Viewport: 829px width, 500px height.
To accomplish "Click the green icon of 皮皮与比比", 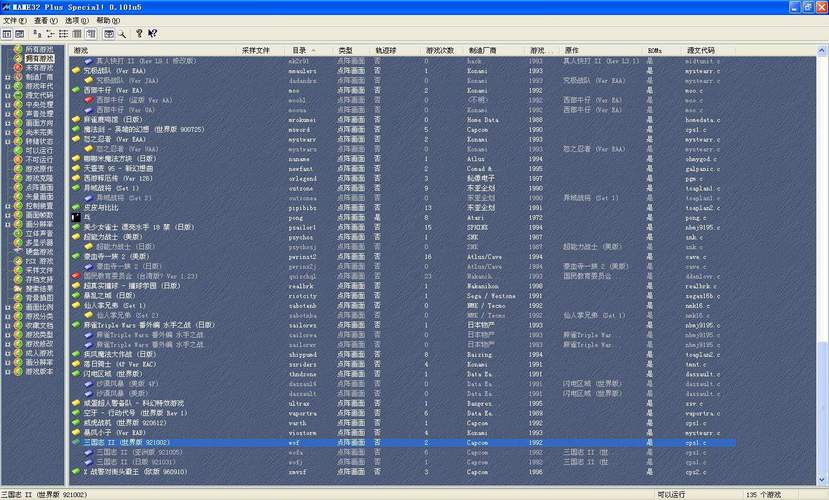I will click(76, 208).
